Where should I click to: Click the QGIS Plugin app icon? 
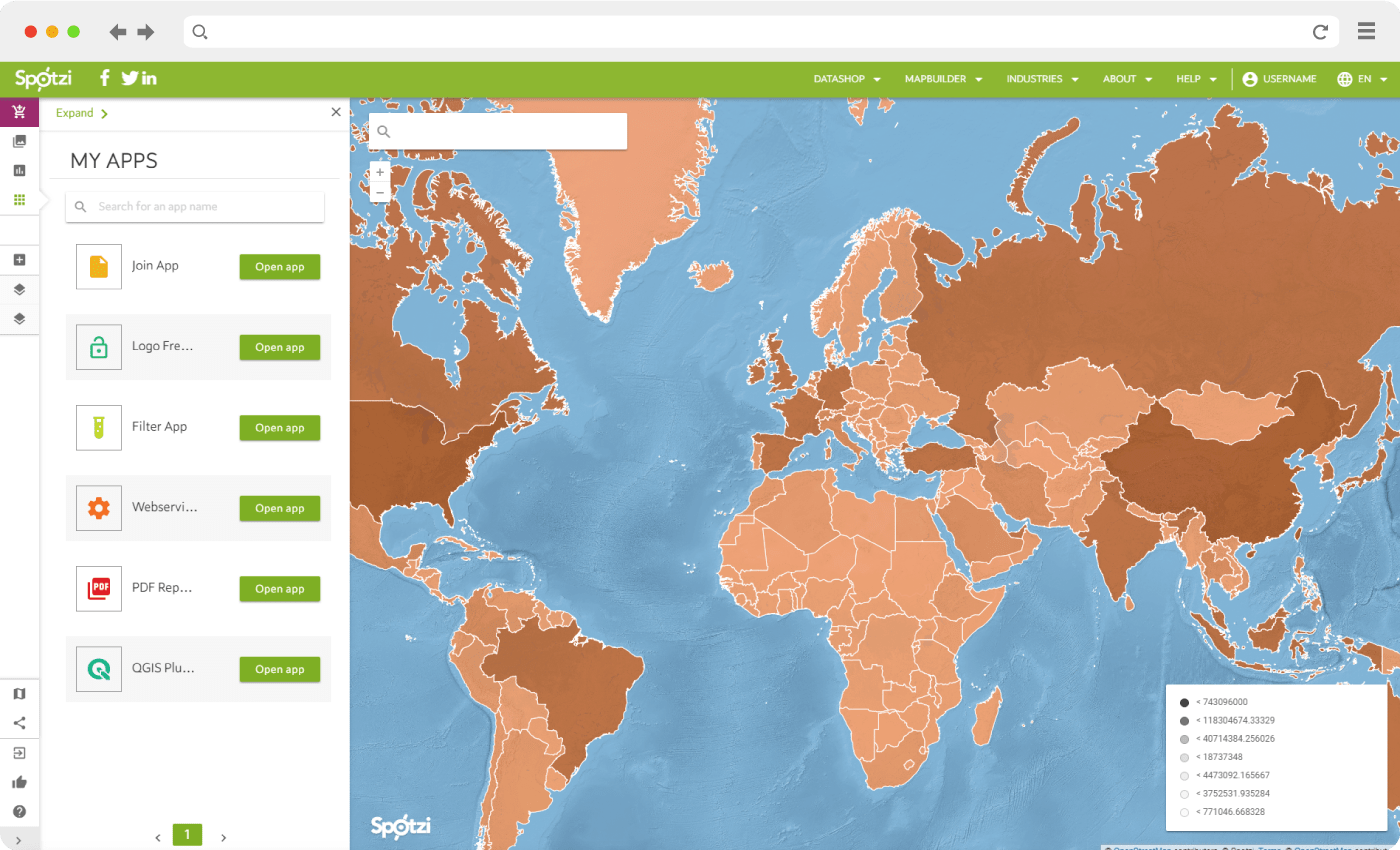click(x=99, y=669)
